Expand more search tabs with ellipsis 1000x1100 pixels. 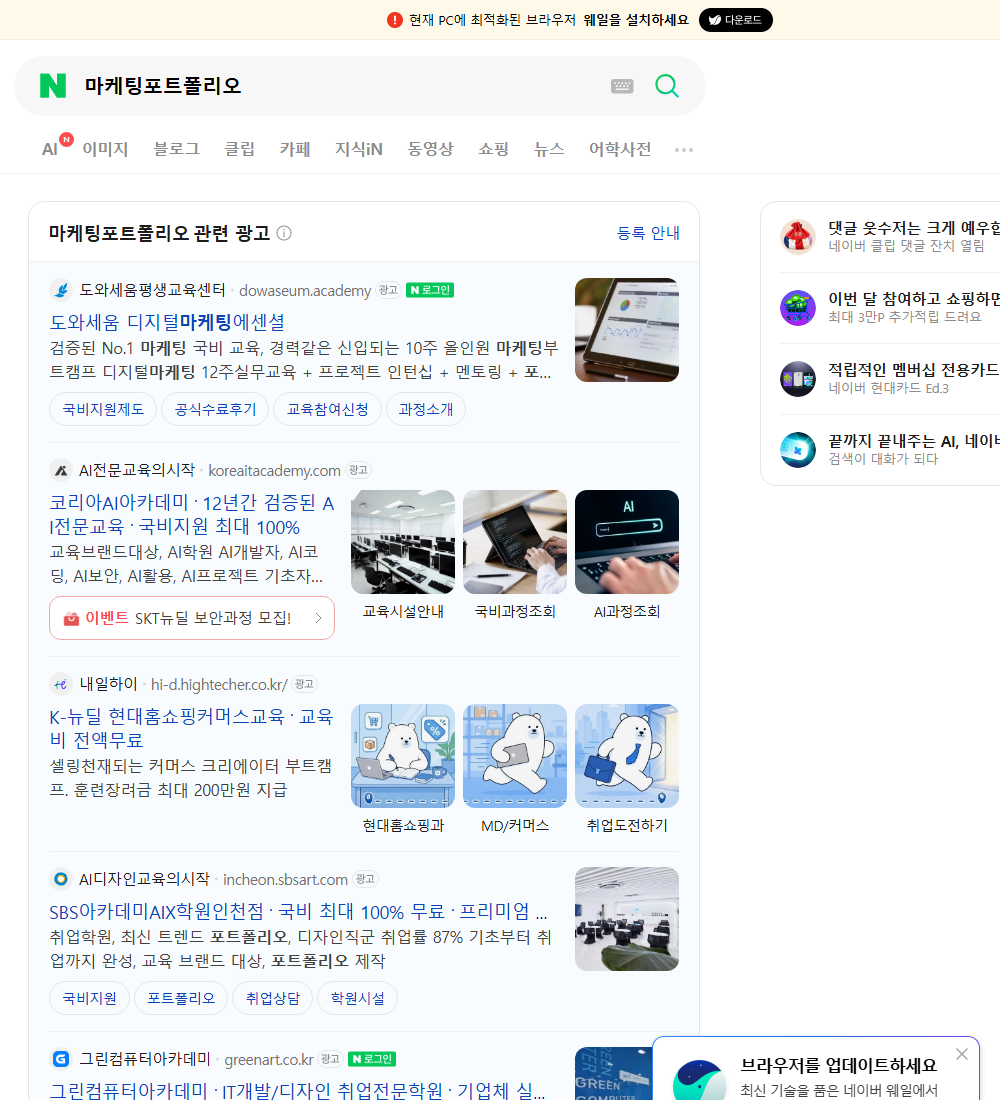coord(684,149)
